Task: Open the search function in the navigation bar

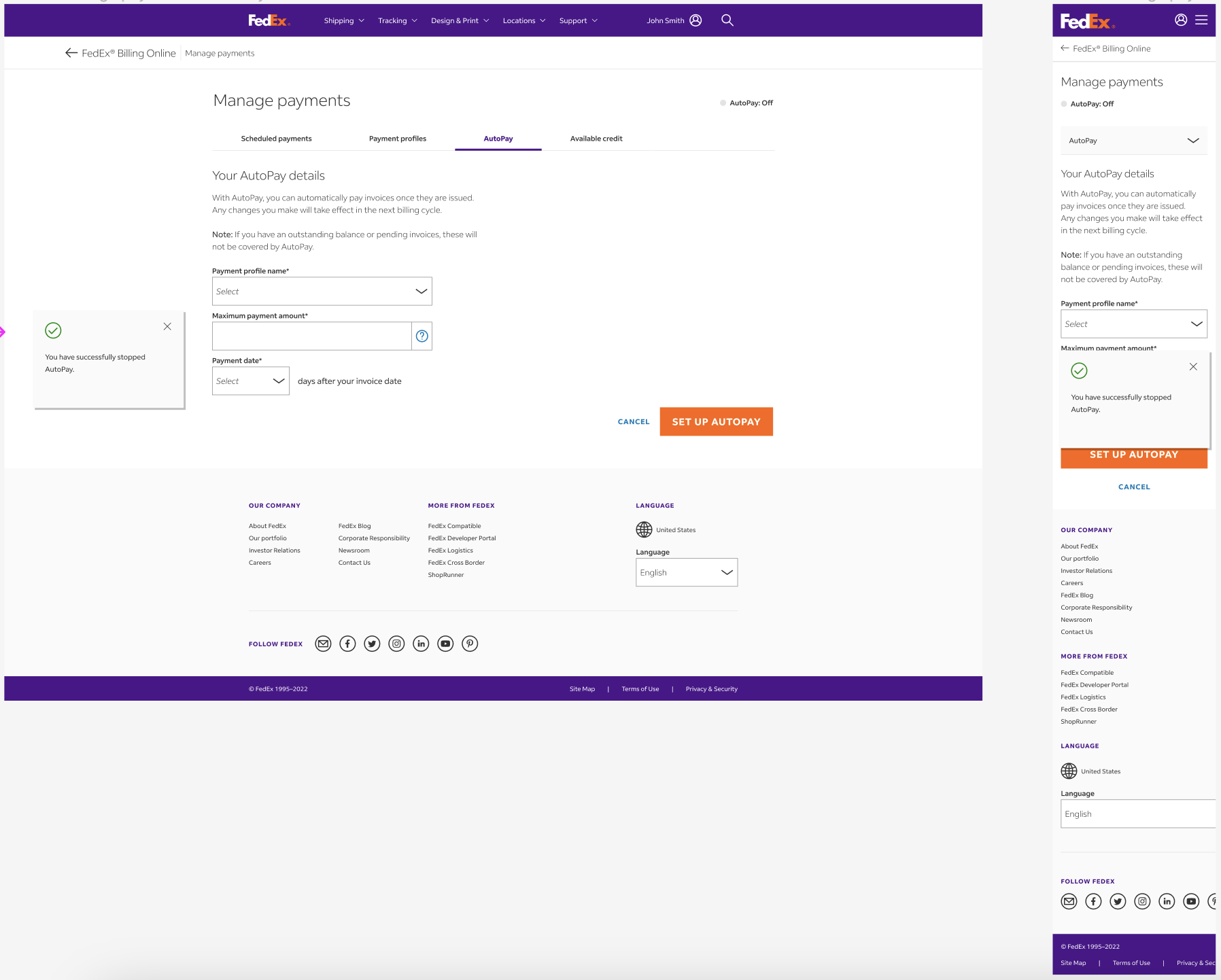Action: click(x=727, y=20)
